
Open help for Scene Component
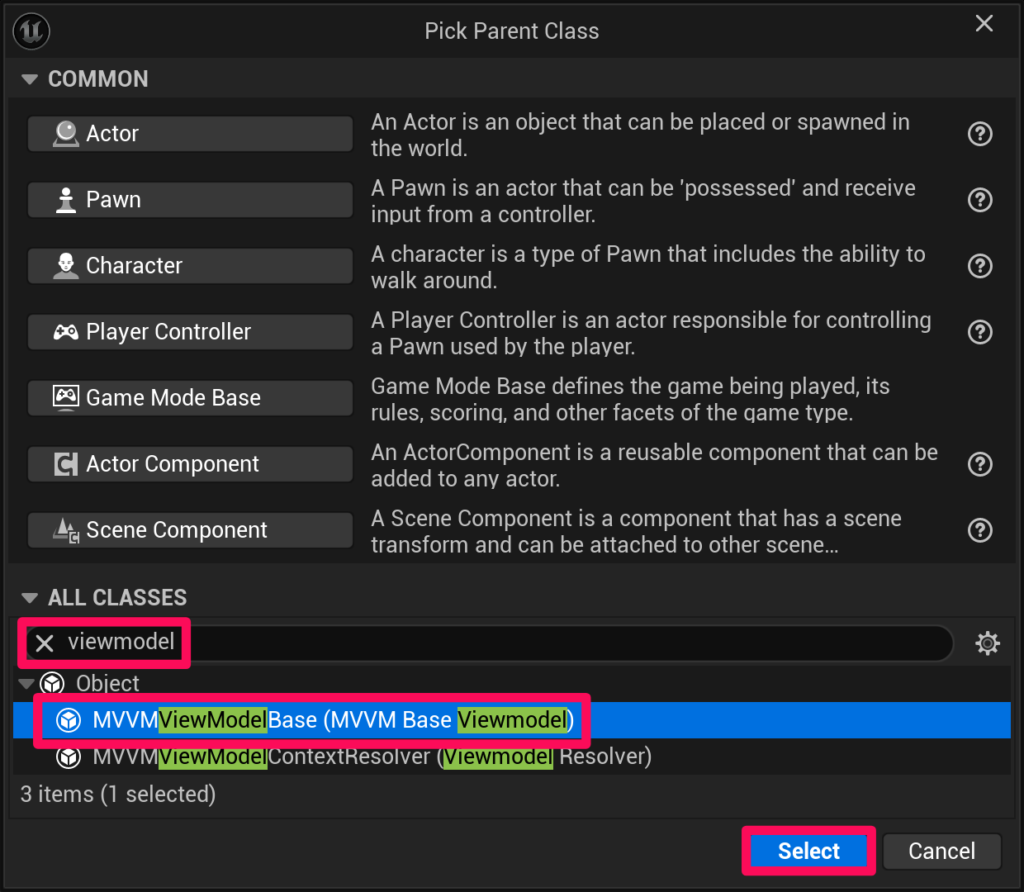[980, 530]
